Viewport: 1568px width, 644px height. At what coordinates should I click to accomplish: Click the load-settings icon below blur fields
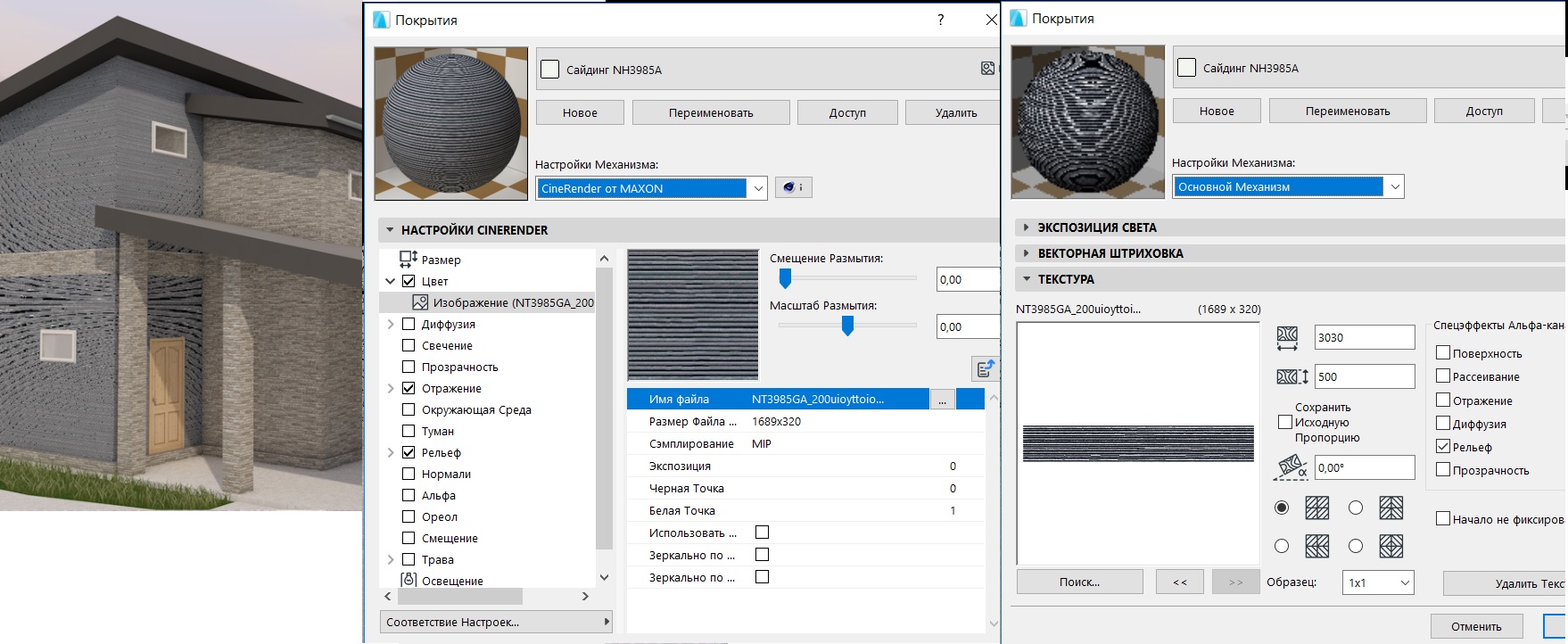pyautogui.click(x=986, y=368)
